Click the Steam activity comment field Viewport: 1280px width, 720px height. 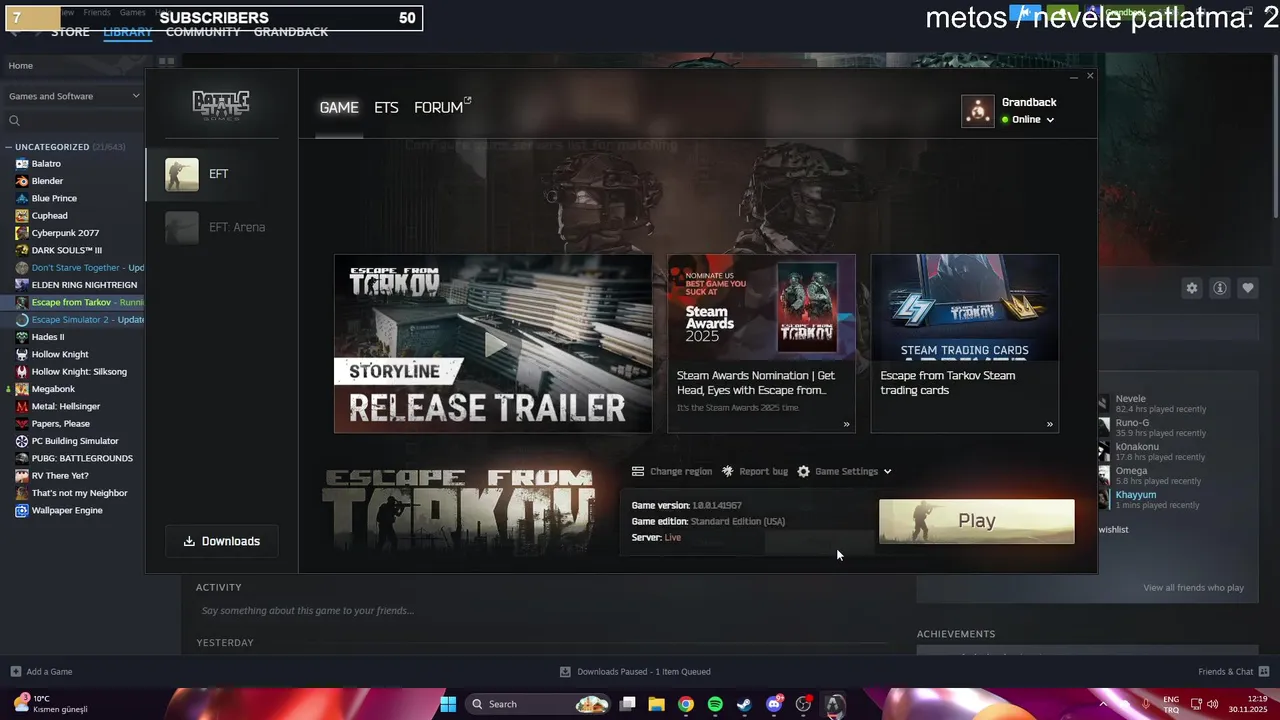pyautogui.click(x=540, y=611)
